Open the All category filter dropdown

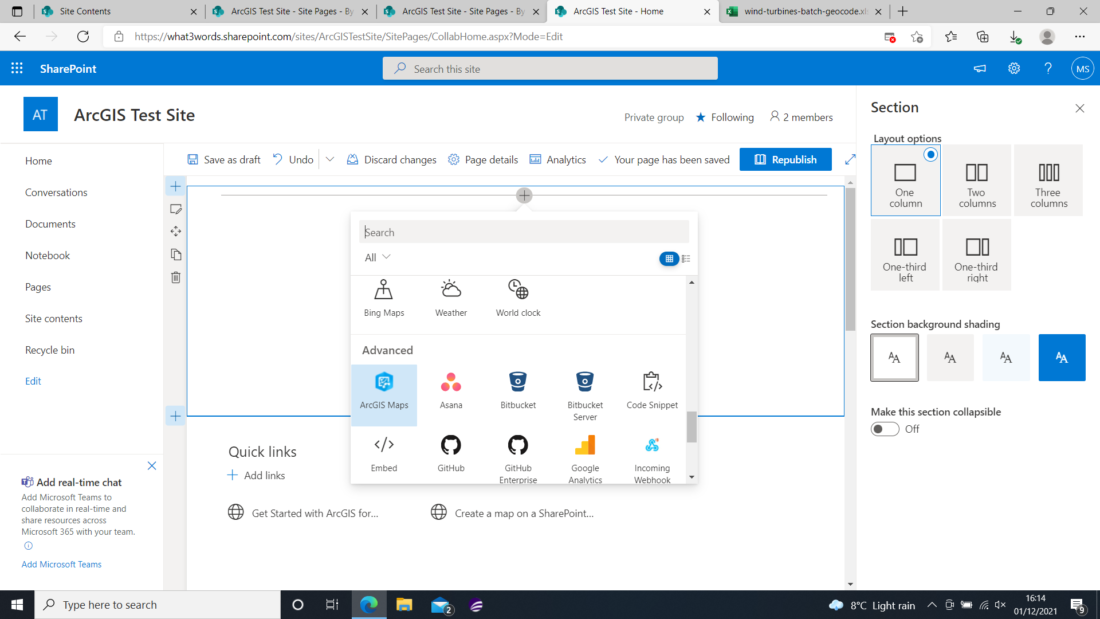[377, 258]
